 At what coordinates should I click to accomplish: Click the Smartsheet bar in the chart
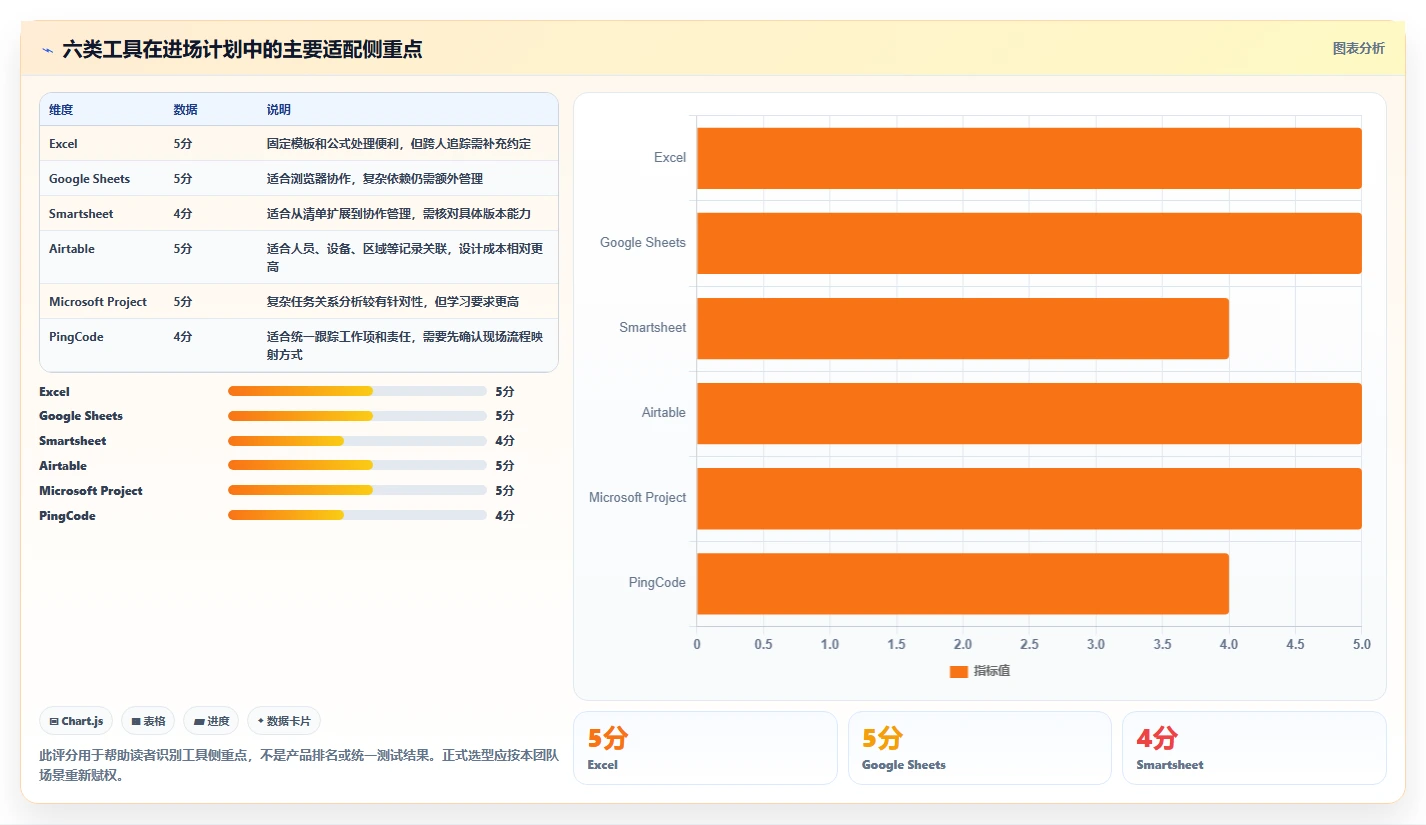[x=962, y=328]
